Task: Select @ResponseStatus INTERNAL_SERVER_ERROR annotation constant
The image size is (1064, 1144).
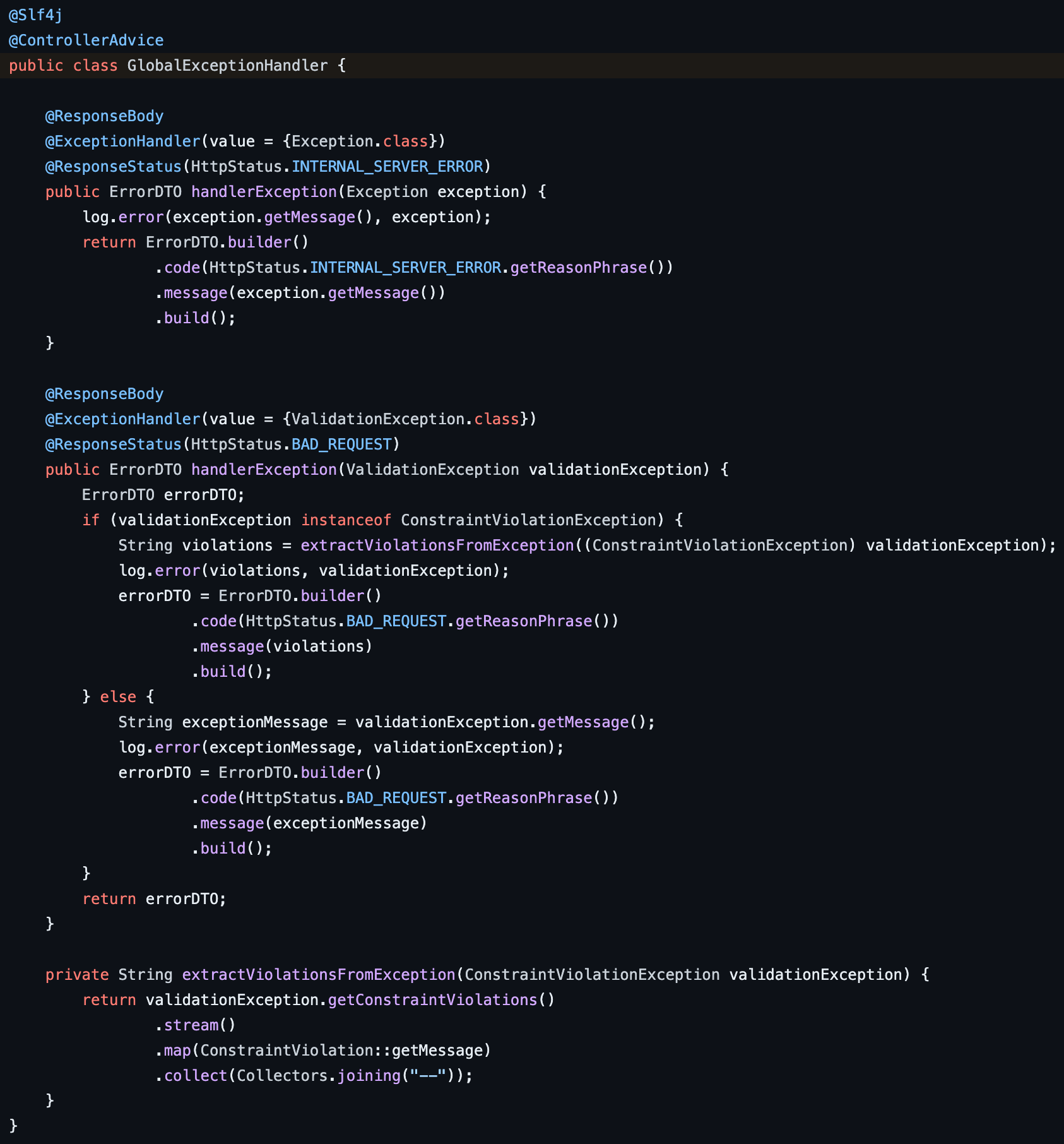Action: point(387,167)
